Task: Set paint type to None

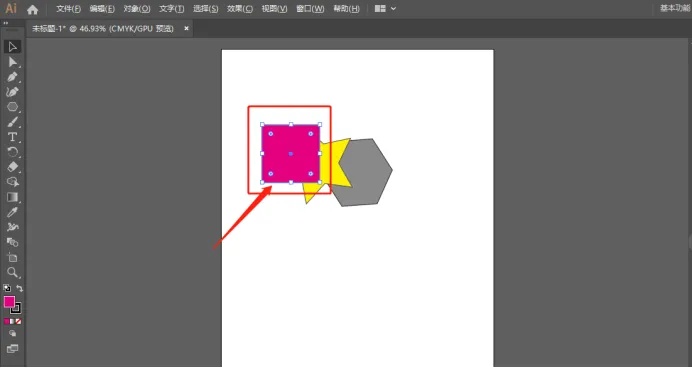Action: click(18, 322)
